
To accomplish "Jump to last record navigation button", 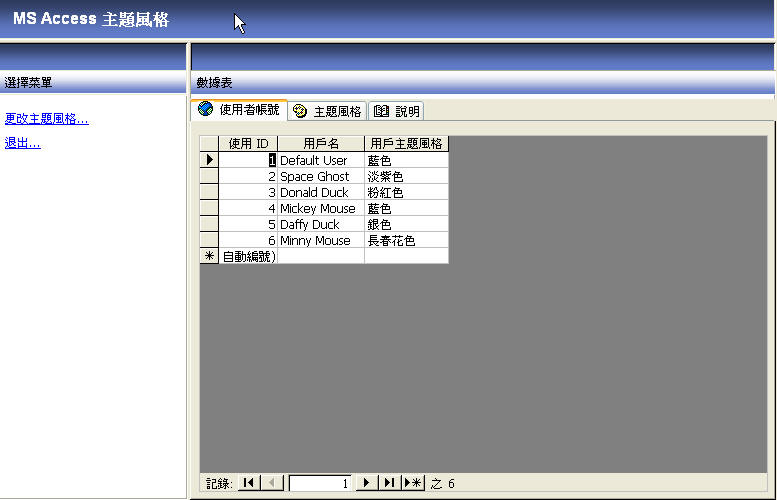I will pos(389,483).
